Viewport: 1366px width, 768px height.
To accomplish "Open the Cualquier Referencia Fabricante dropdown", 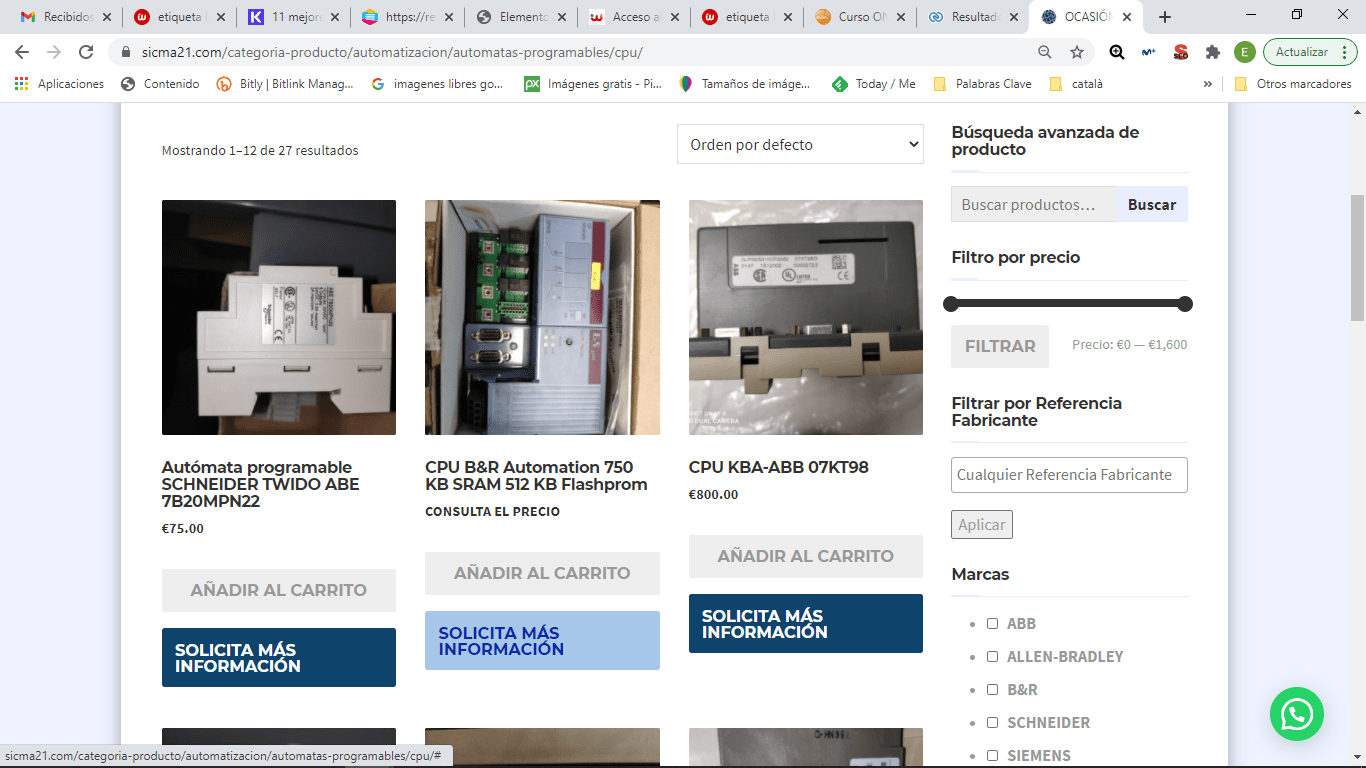I will pyautogui.click(x=1069, y=475).
